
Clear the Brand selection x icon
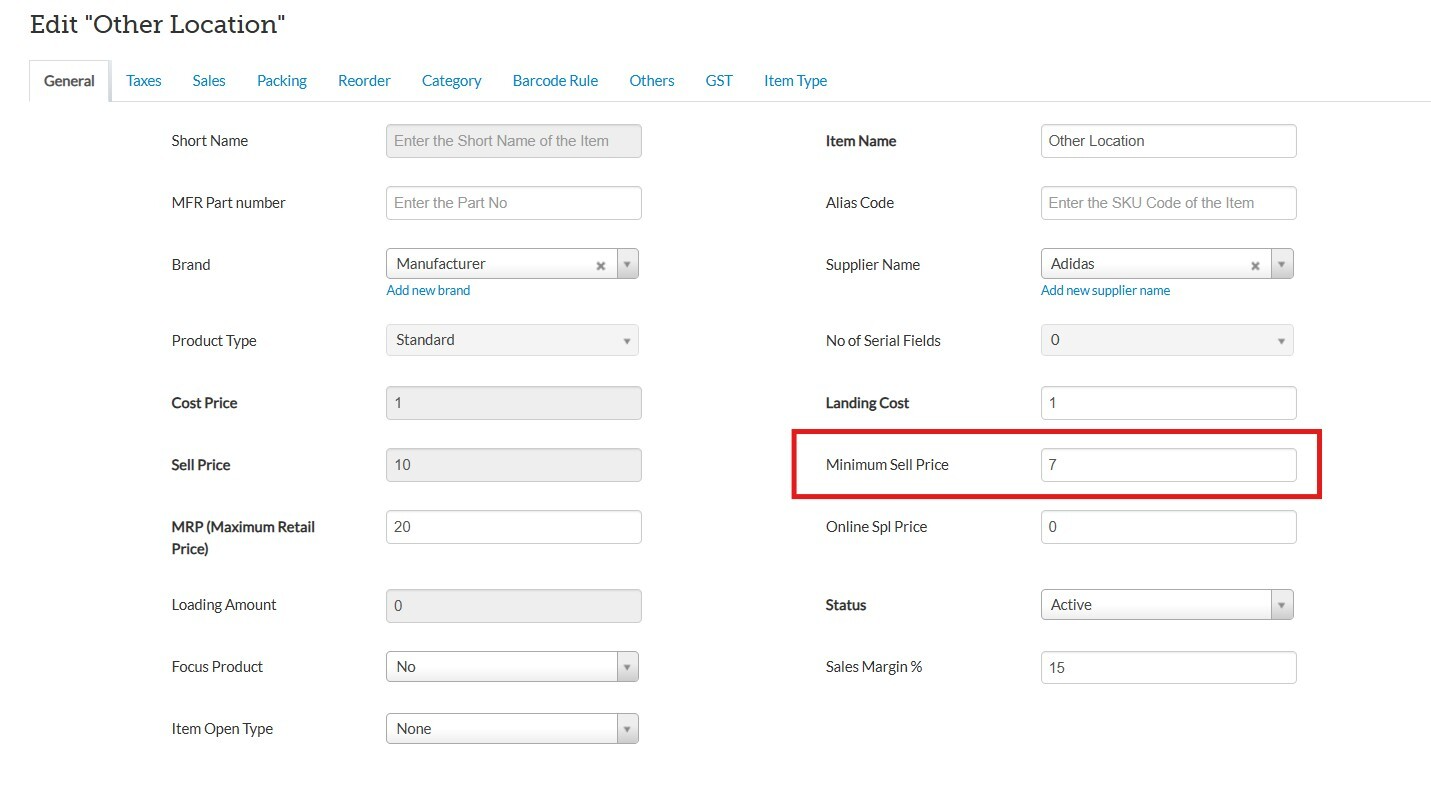(601, 266)
